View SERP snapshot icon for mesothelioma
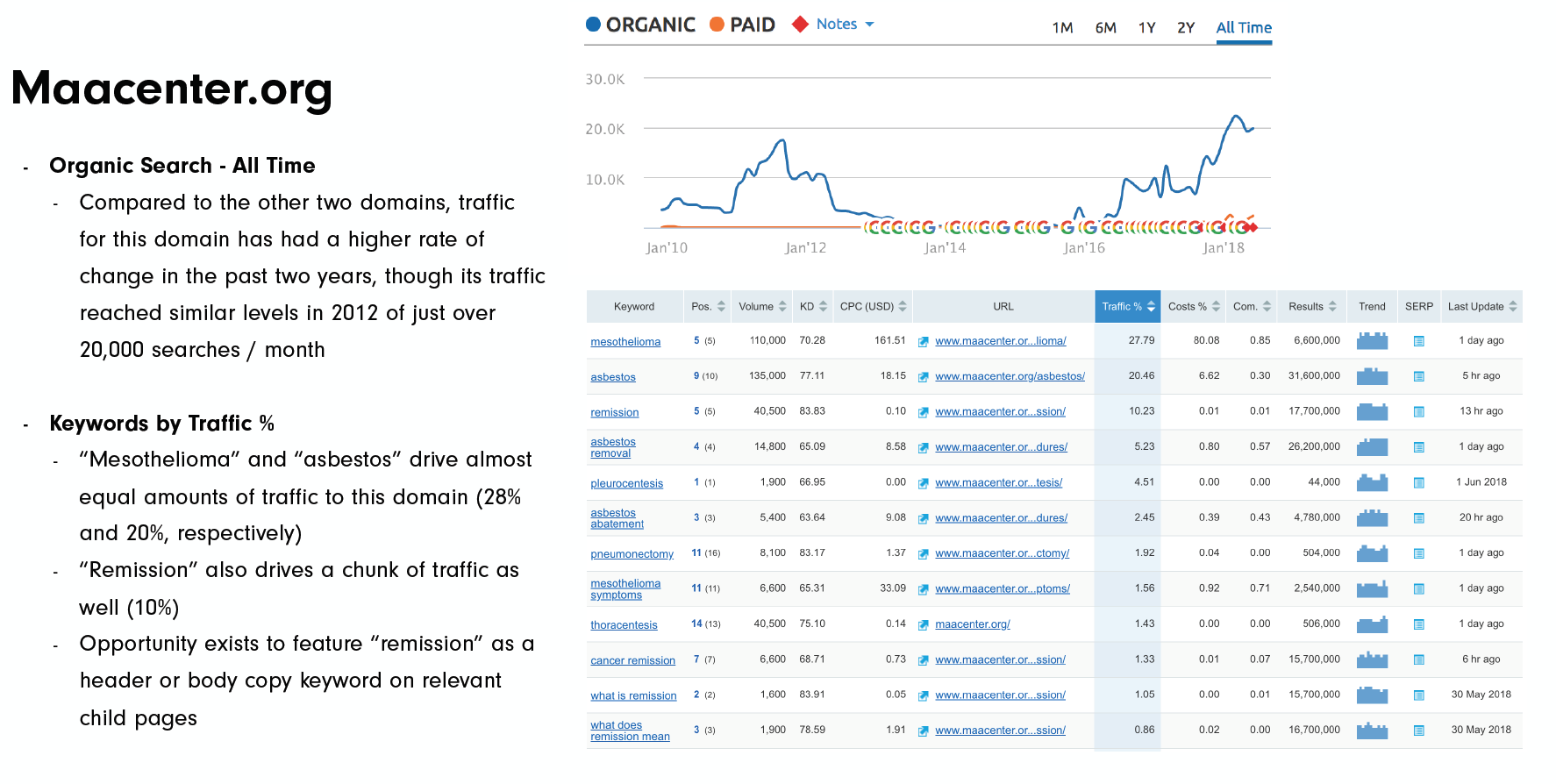The height and width of the screenshot is (784, 1556). click(1418, 341)
